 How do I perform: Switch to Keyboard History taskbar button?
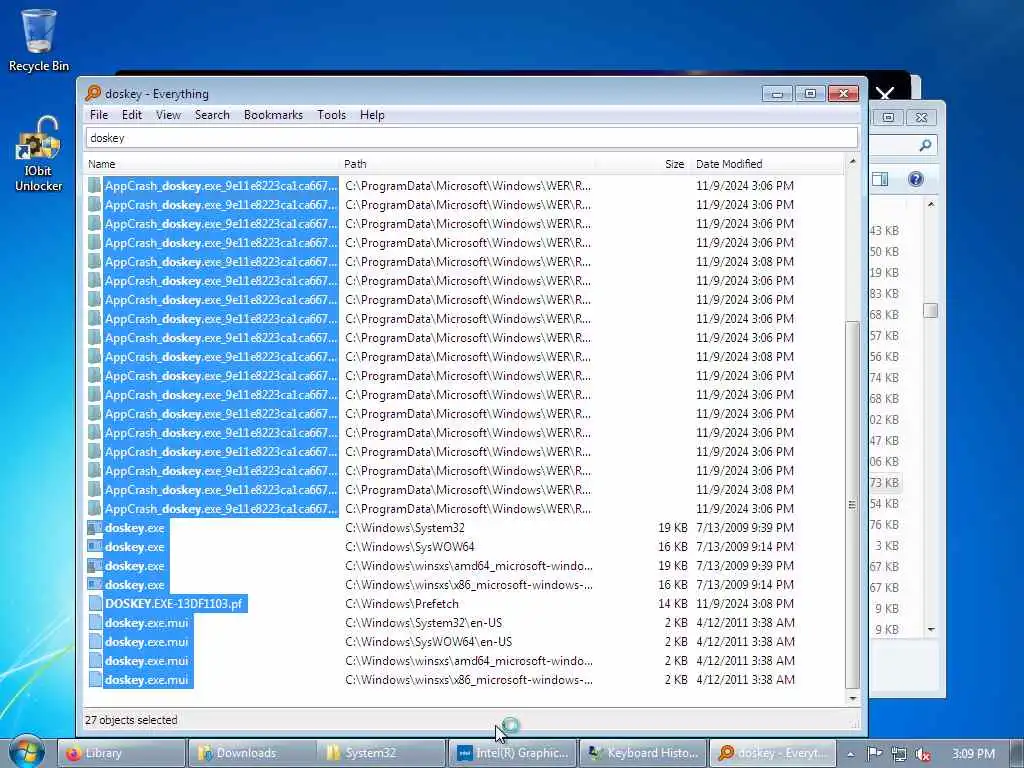click(x=643, y=753)
